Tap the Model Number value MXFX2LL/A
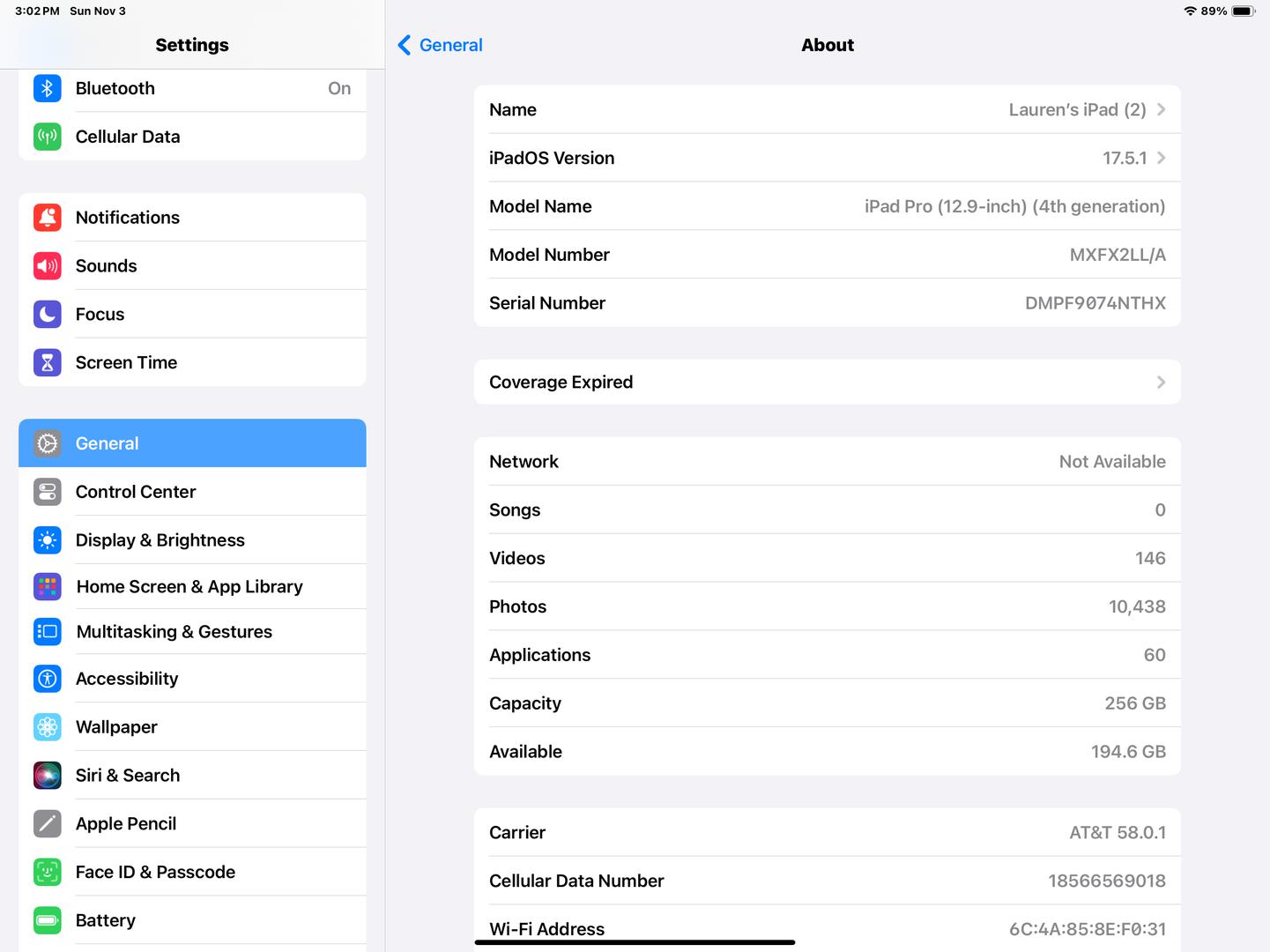1270x952 pixels. (x=1117, y=255)
